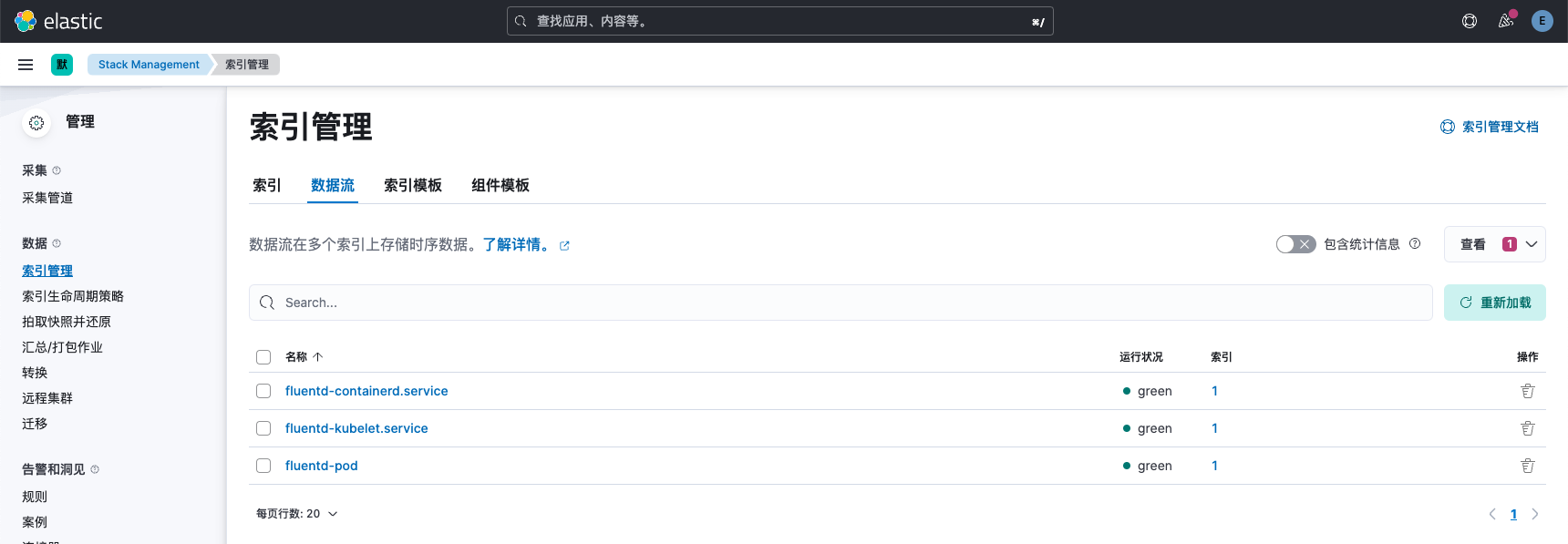Open the newsfeed notifications icon

tap(1506, 21)
